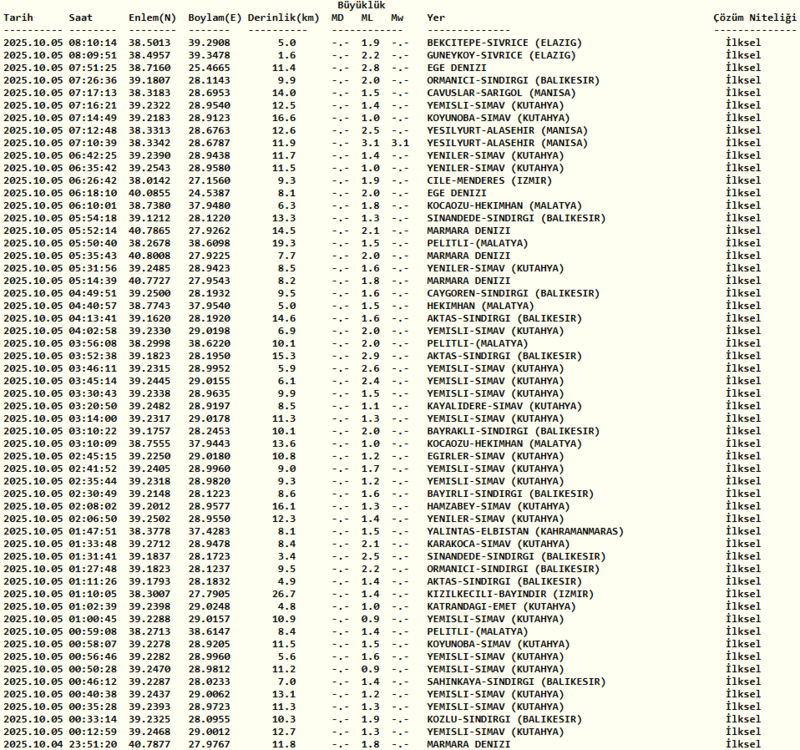Image resolution: width=800 pixels, height=750 pixels.
Task: Select the Yer column header
Action: point(436,18)
